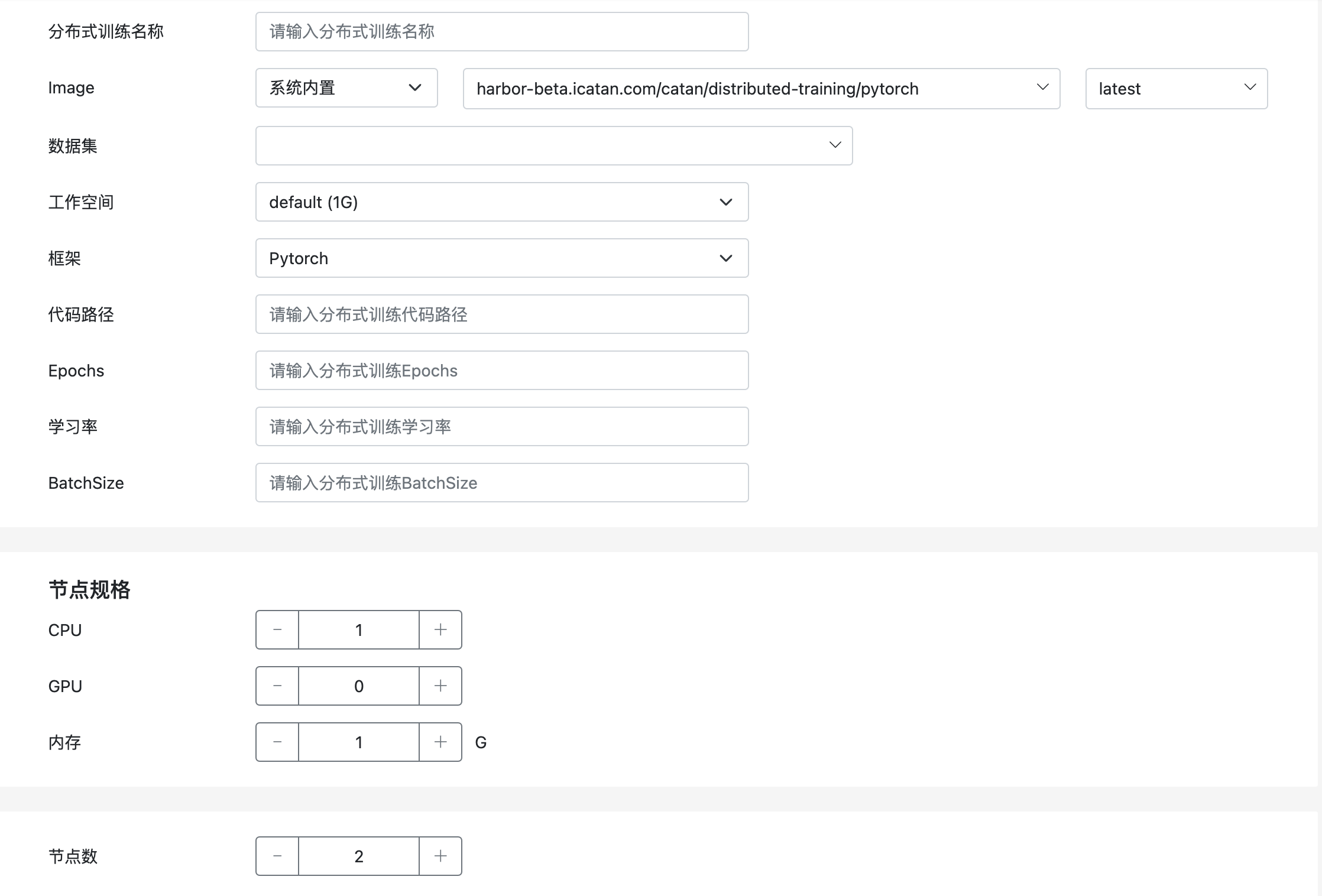Image resolution: width=1322 pixels, height=896 pixels.
Task: Increase CPU count with plus icon
Action: [x=440, y=629]
